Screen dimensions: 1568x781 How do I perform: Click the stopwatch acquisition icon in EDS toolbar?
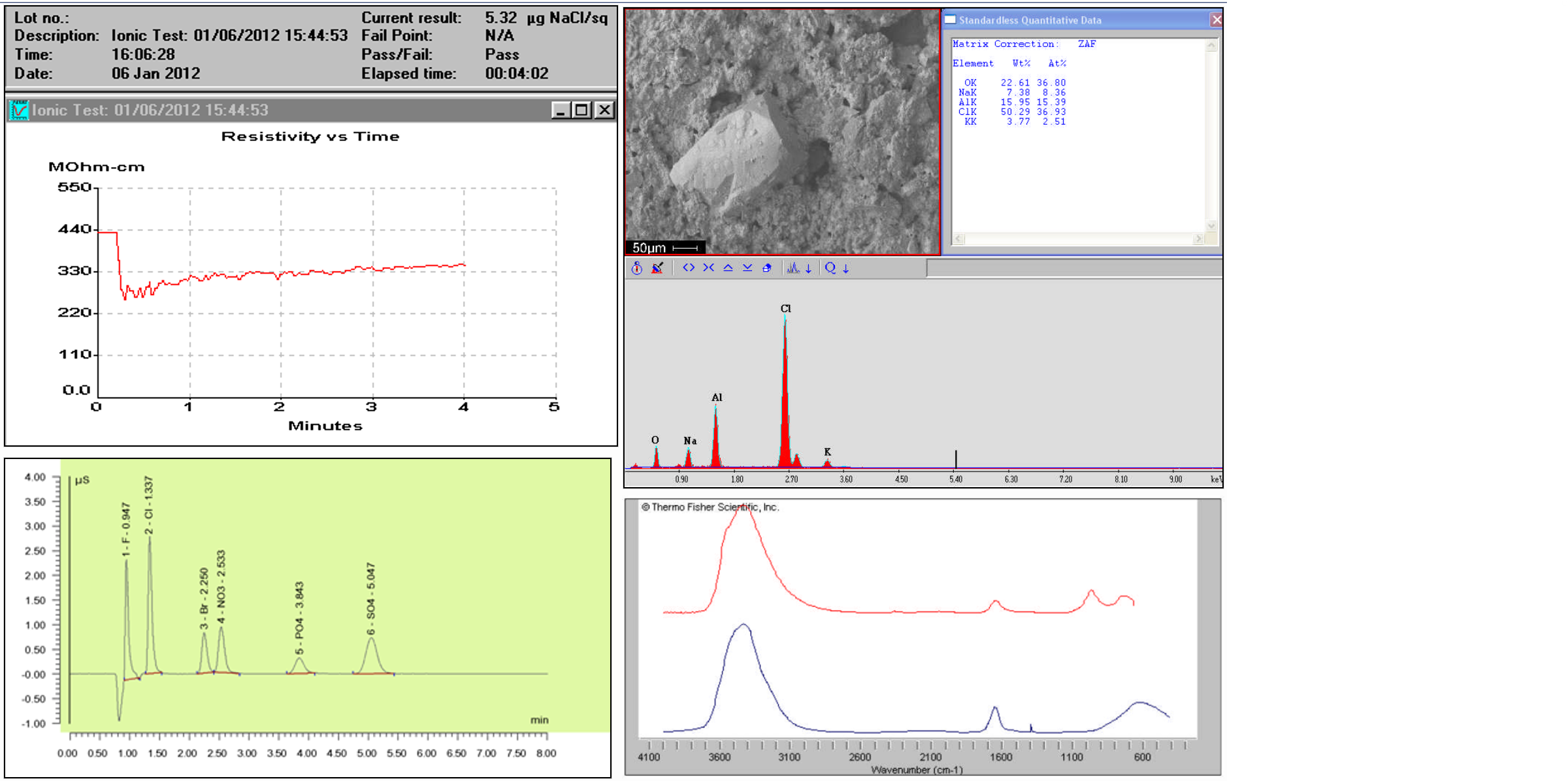pos(636,268)
